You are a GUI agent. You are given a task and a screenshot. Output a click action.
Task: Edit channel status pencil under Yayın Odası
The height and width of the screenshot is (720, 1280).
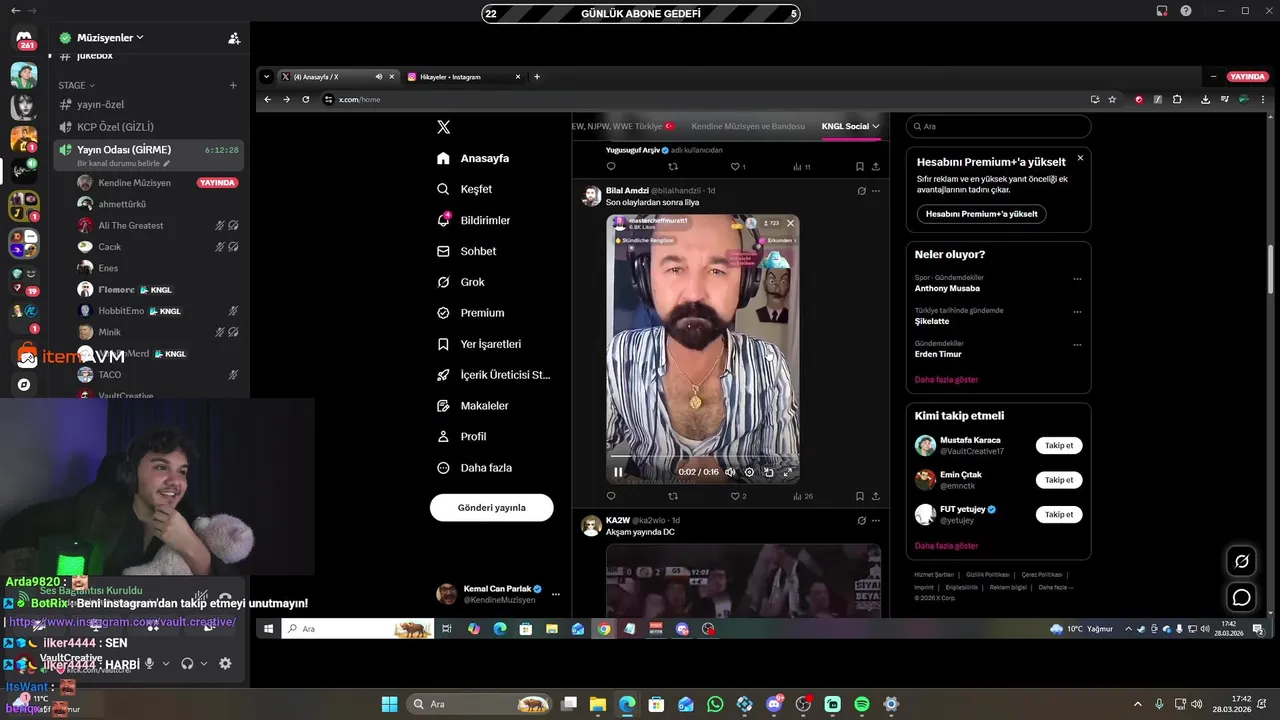167,164
